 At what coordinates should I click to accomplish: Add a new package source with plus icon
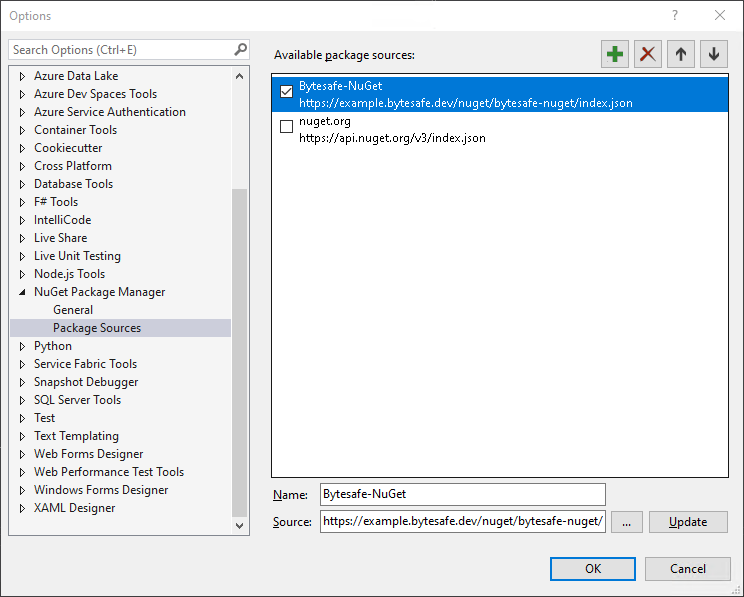[614, 54]
